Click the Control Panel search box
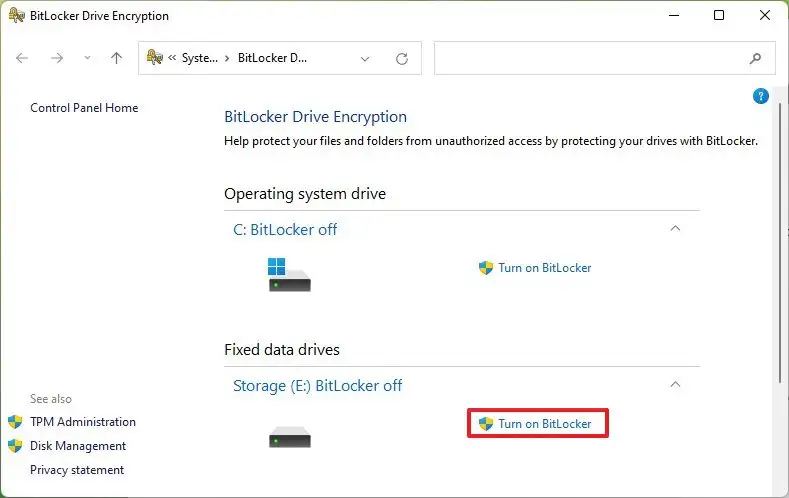 tap(590, 58)
